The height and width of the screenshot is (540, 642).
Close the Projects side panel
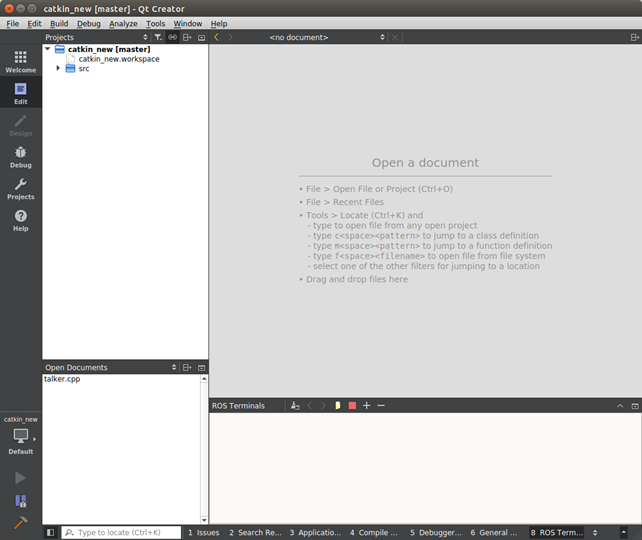(x=201, y=37)
